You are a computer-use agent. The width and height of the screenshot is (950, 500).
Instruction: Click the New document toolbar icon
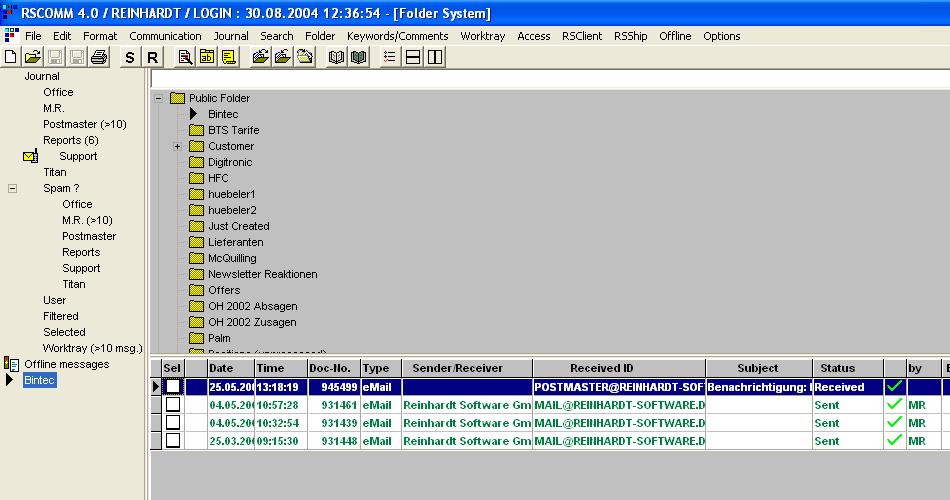(10, 58)
